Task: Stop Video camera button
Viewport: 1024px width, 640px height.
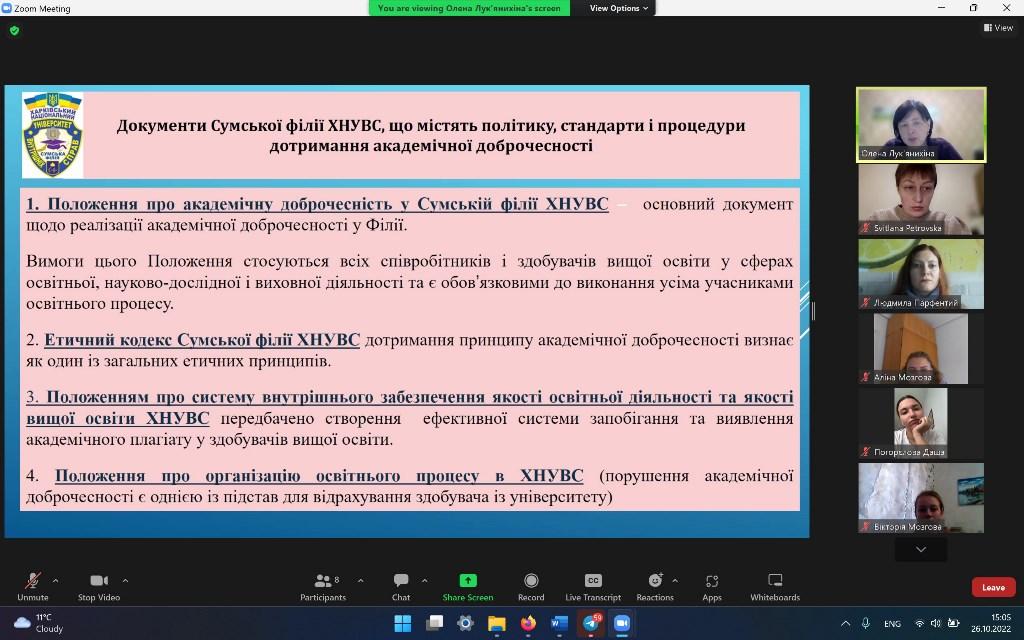Action: pyautogui.click(x=99, y=586)
